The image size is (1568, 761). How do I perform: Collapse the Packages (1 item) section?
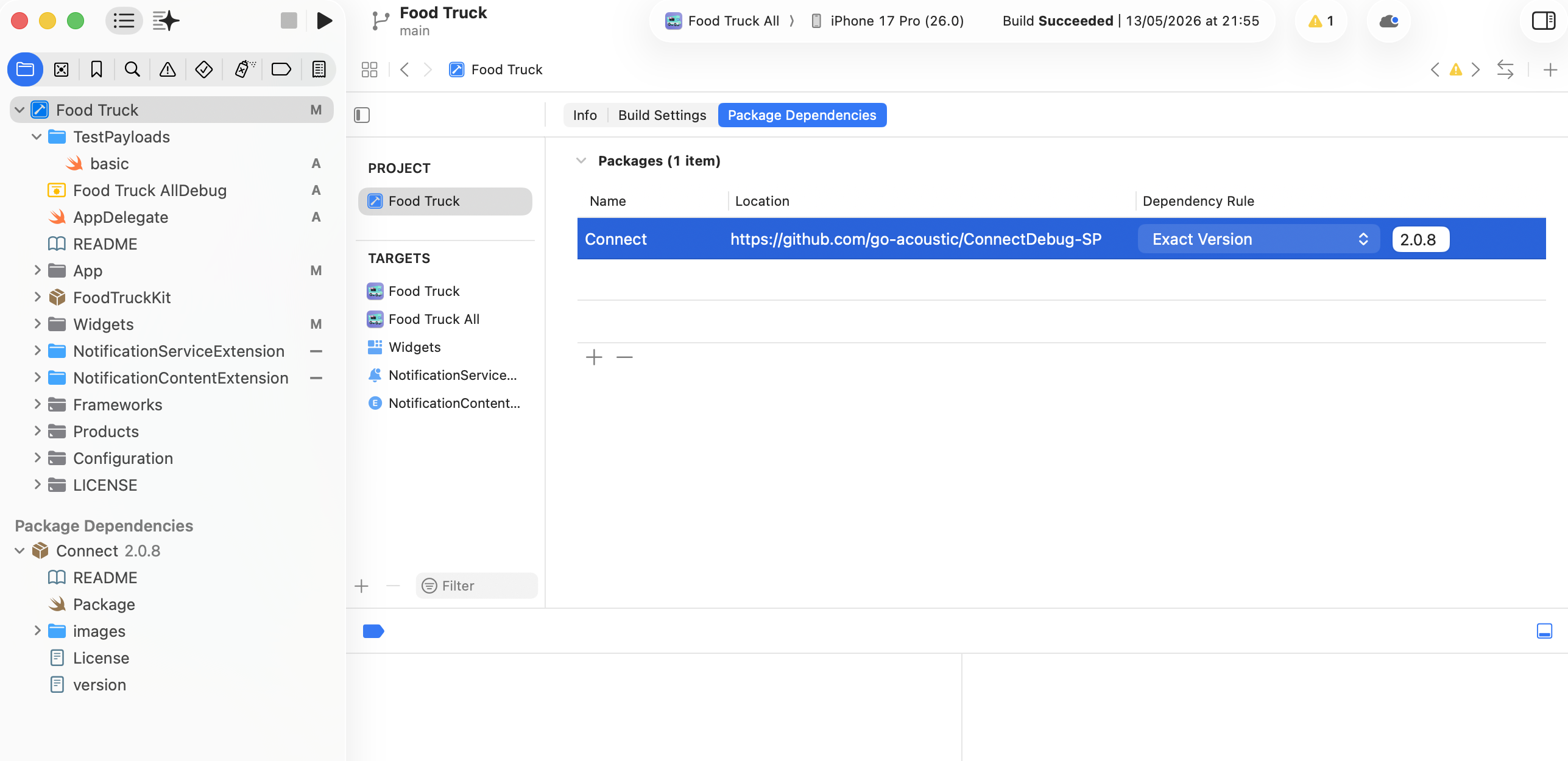click(x=581, y=161)
